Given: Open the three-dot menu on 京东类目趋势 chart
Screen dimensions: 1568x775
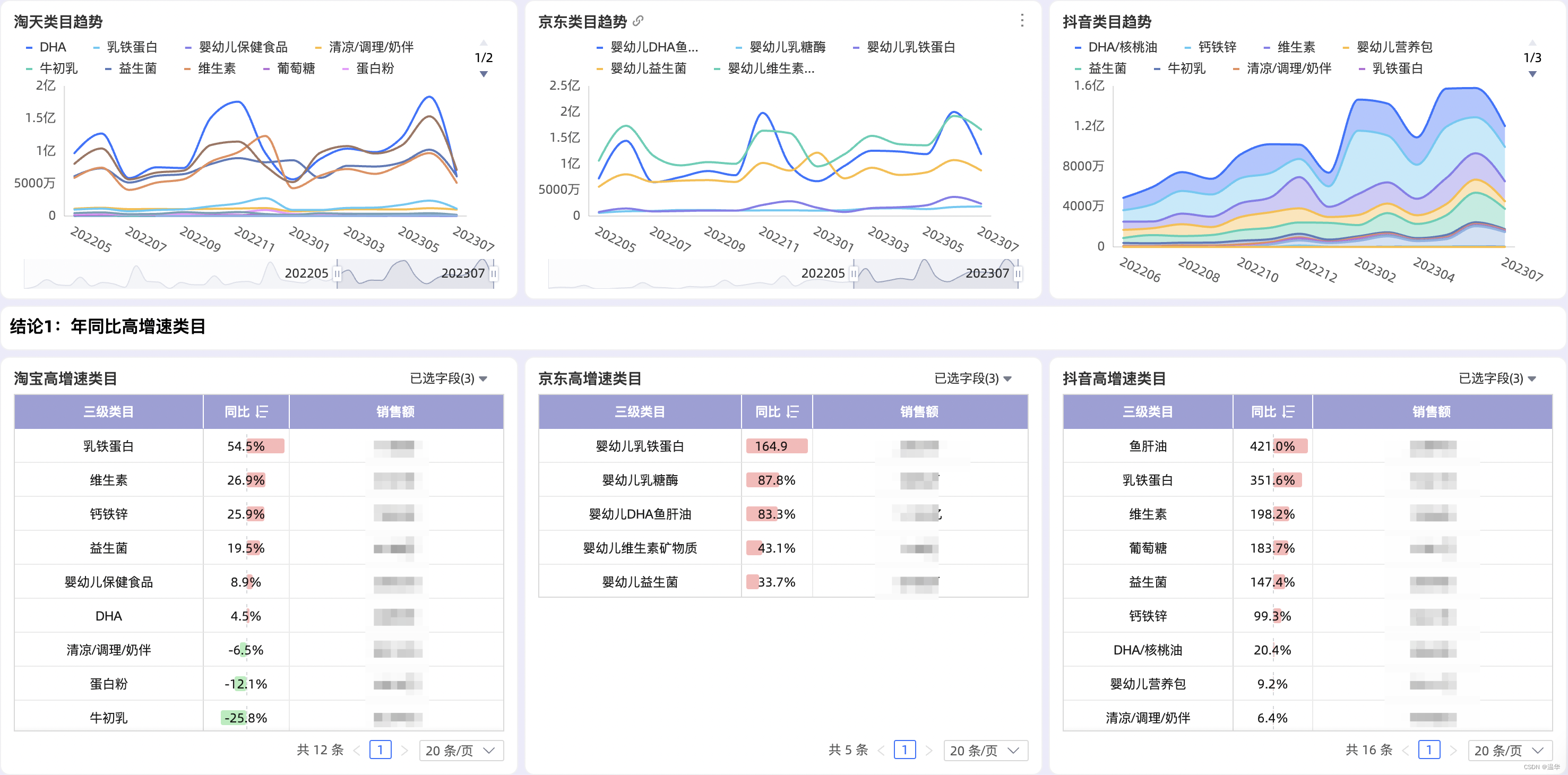Looking at the screenshot, I should point(1022,21).
